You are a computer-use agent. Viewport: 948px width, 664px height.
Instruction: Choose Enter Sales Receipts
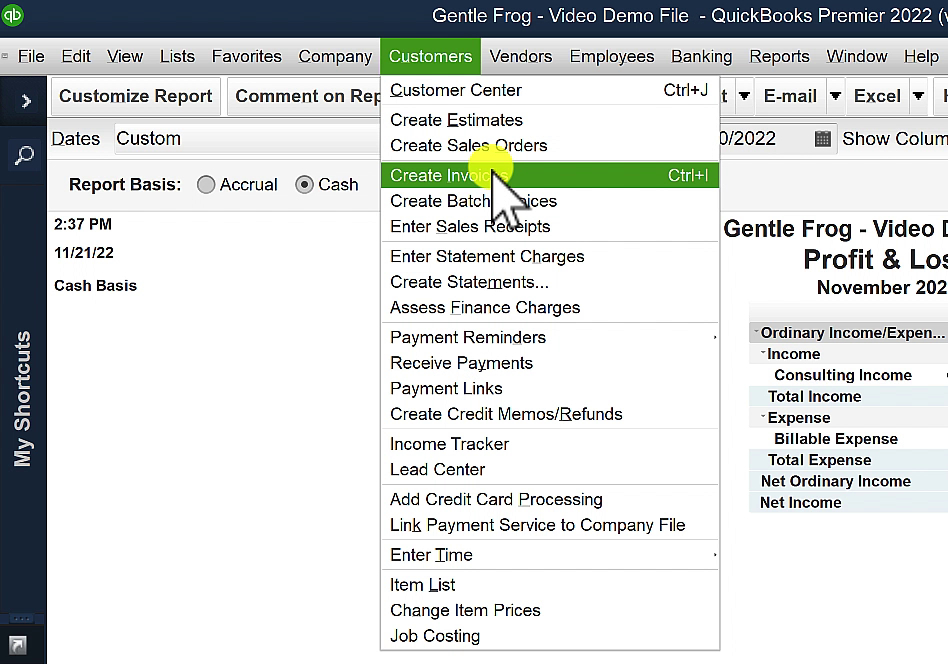550,226
